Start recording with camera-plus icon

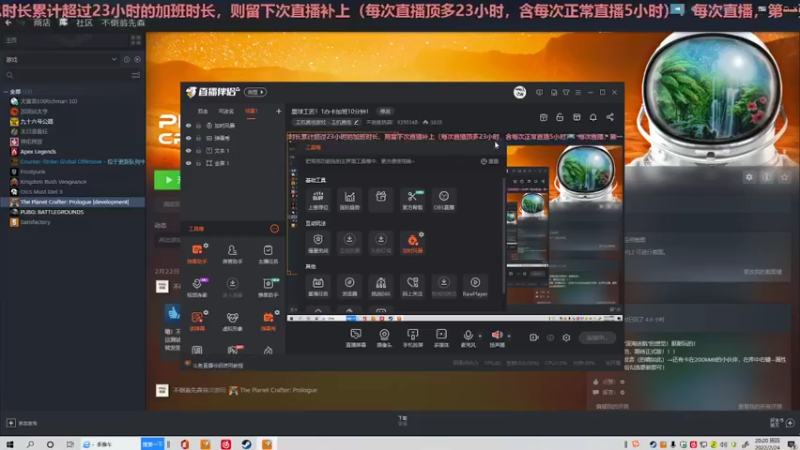(534, 338)
